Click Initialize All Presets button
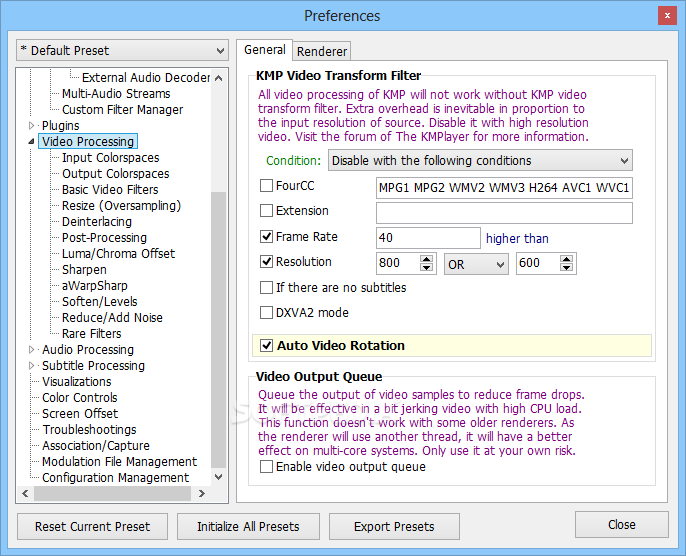686x556 pixels. point(248,527)
